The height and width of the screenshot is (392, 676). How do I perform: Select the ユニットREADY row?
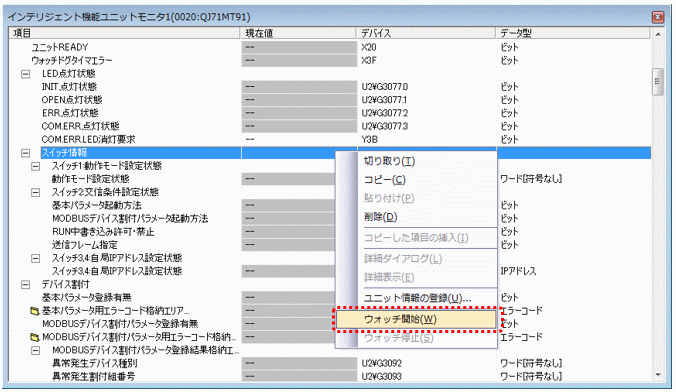click(x=59, y=47)
